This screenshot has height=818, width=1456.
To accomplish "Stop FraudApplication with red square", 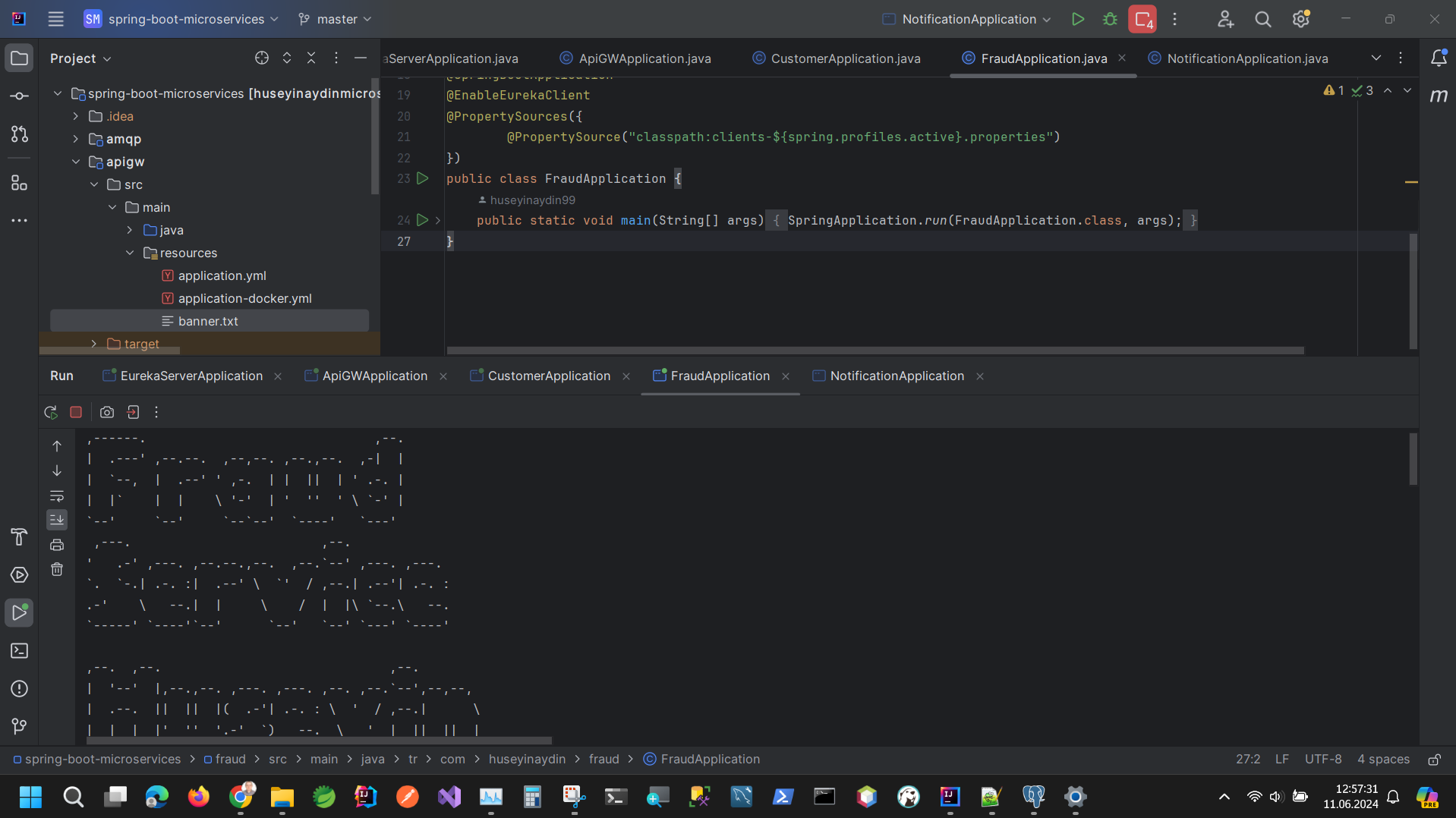I will click(76, 412).
